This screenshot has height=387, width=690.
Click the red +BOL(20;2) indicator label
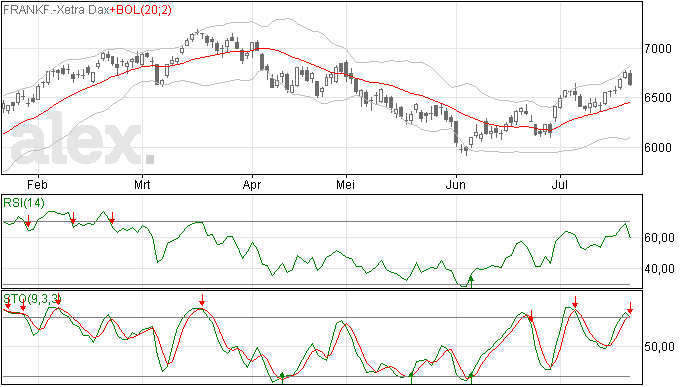click(141, 10)
